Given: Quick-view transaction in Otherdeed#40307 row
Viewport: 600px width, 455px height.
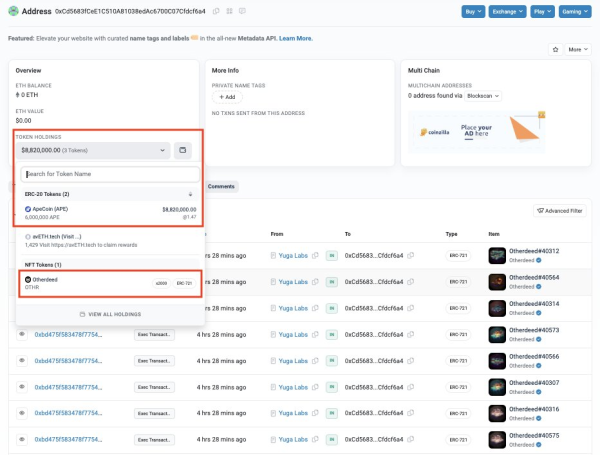Looking at the screenshot, I should pos(22,387).
